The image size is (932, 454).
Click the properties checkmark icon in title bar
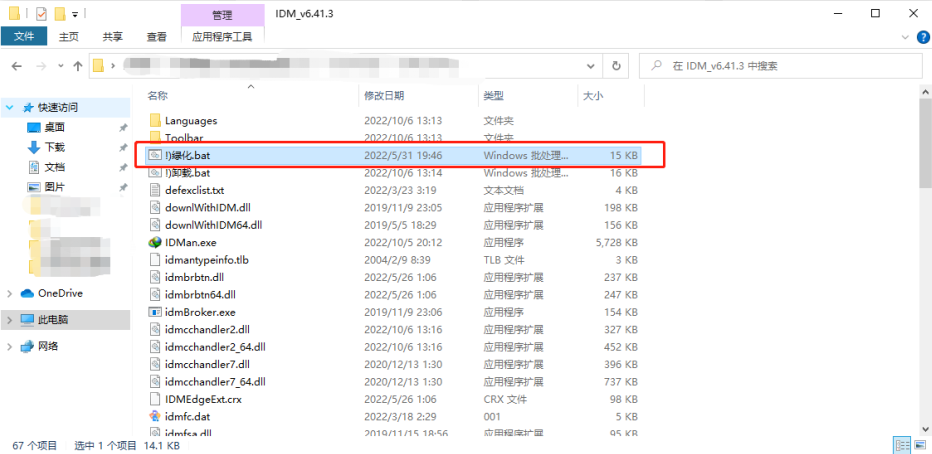42,14
